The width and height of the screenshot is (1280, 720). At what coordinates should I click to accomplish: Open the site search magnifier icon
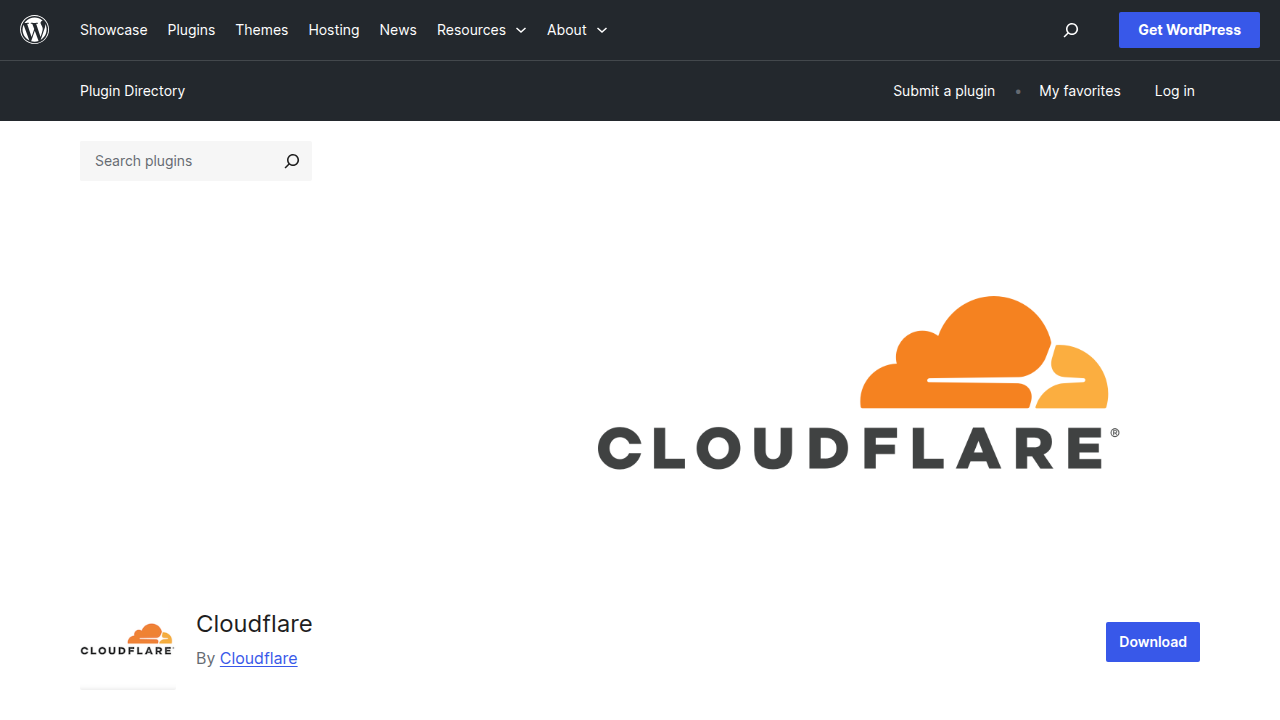[x=1071, y=30]
